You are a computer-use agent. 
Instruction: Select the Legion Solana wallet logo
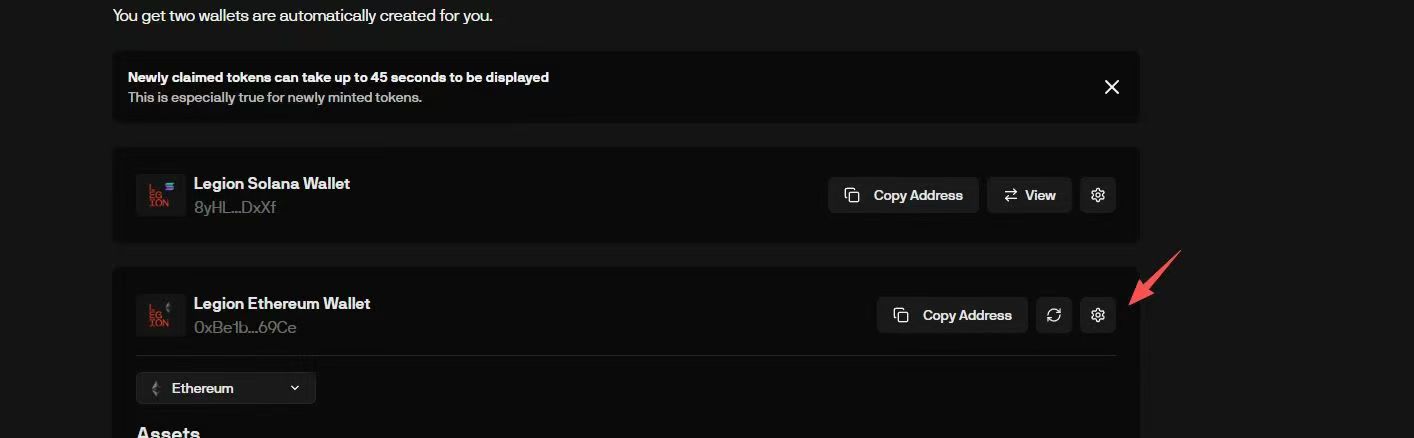160,195
